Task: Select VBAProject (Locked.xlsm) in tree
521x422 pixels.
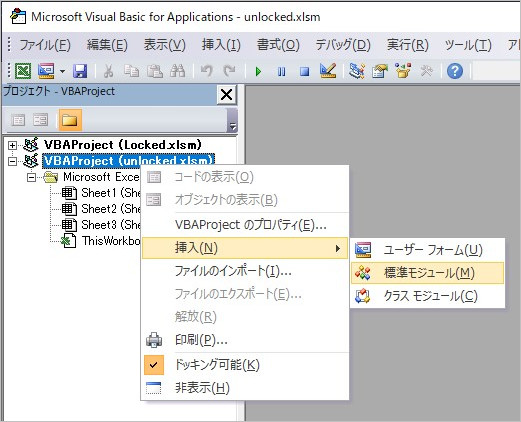Action: tap(123, 145)
